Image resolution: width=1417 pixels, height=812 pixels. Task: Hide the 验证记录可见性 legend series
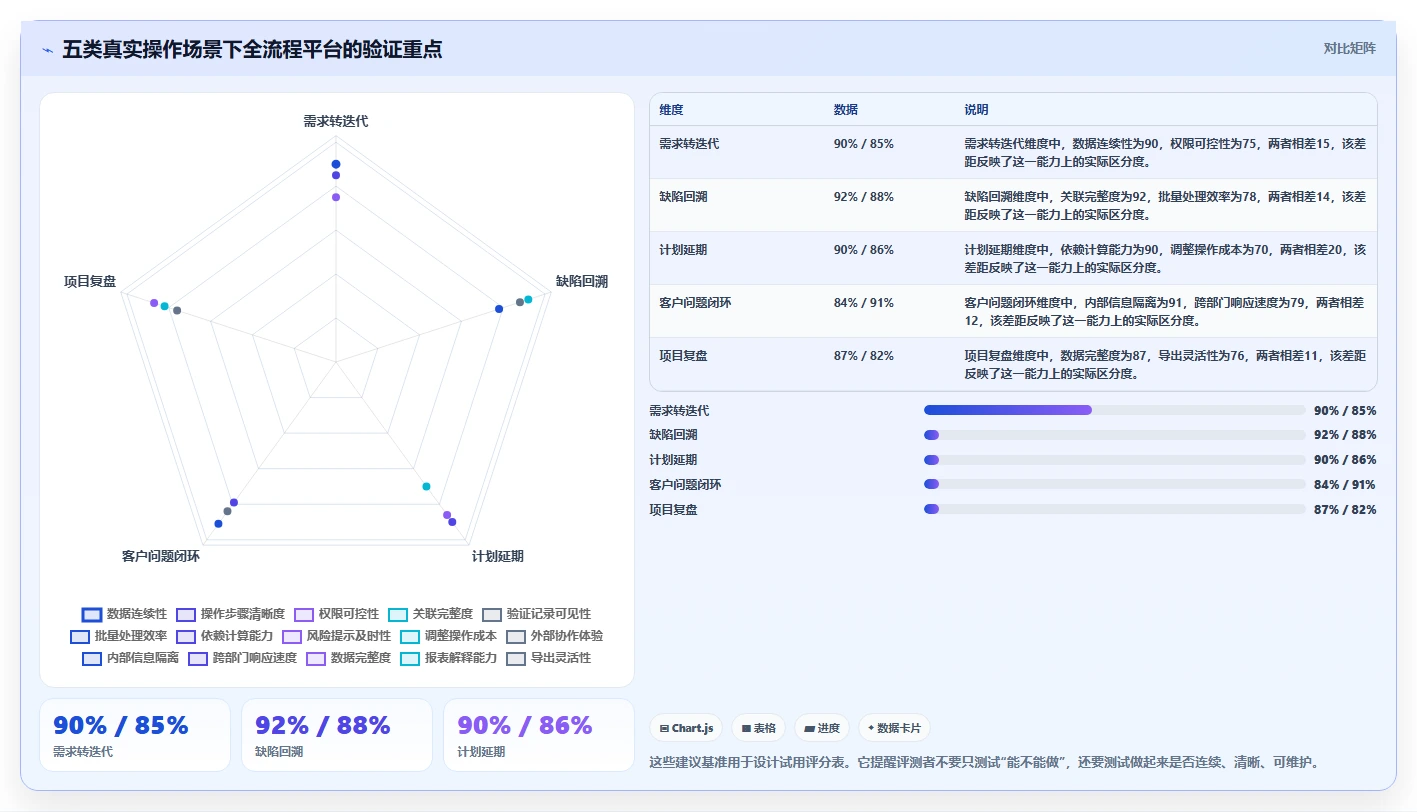(x=537, y=614)
